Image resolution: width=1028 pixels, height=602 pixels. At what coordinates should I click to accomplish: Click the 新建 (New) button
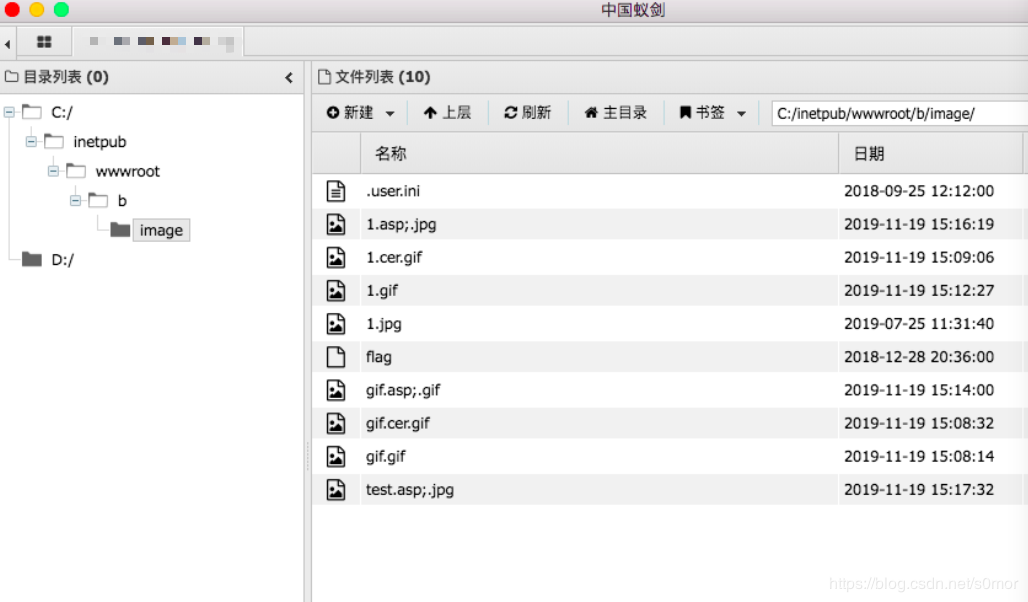(350, 113)
